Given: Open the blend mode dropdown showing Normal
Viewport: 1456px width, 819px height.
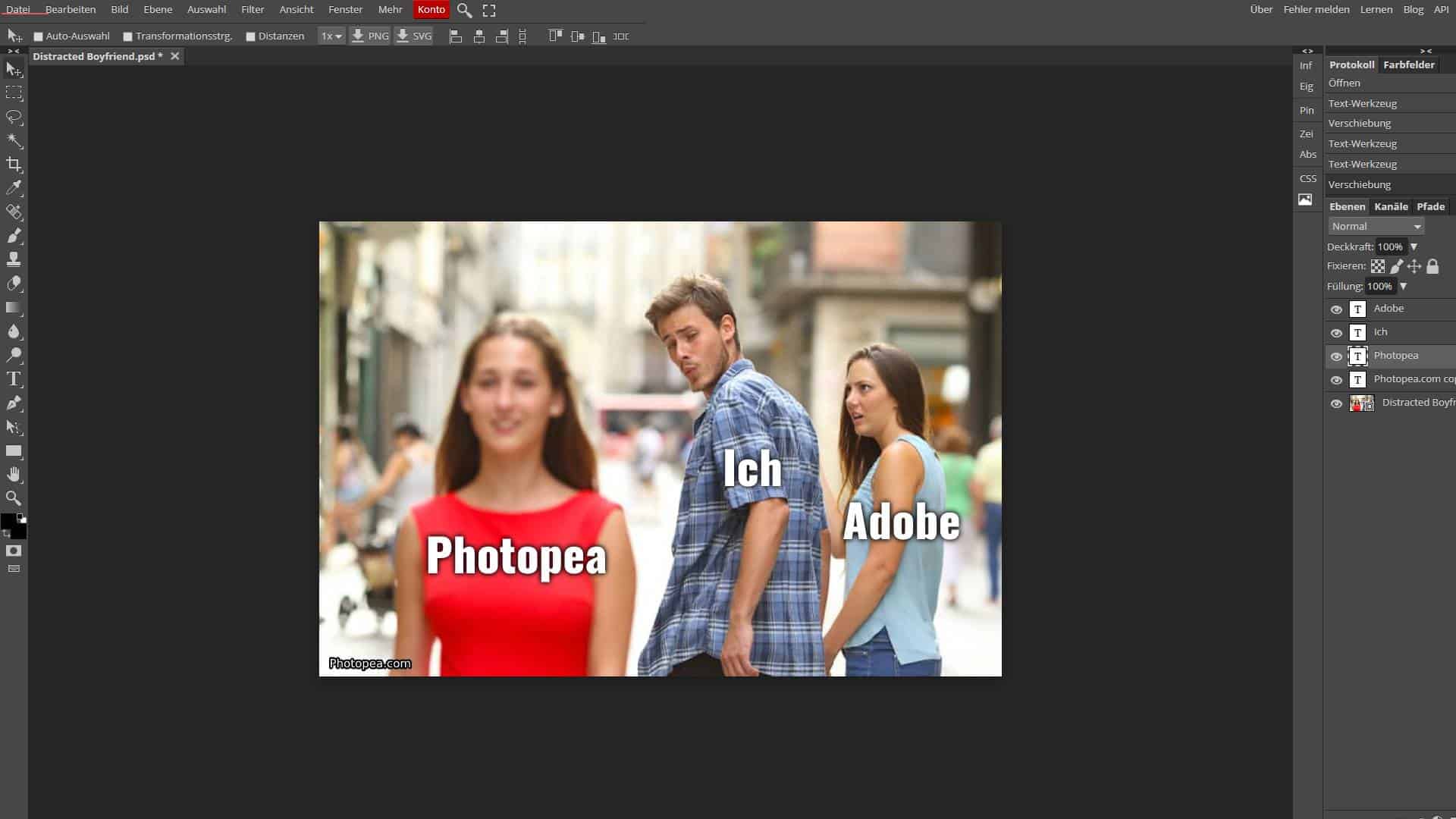Looking at the screenshot, I should [x=1375, y=225].
